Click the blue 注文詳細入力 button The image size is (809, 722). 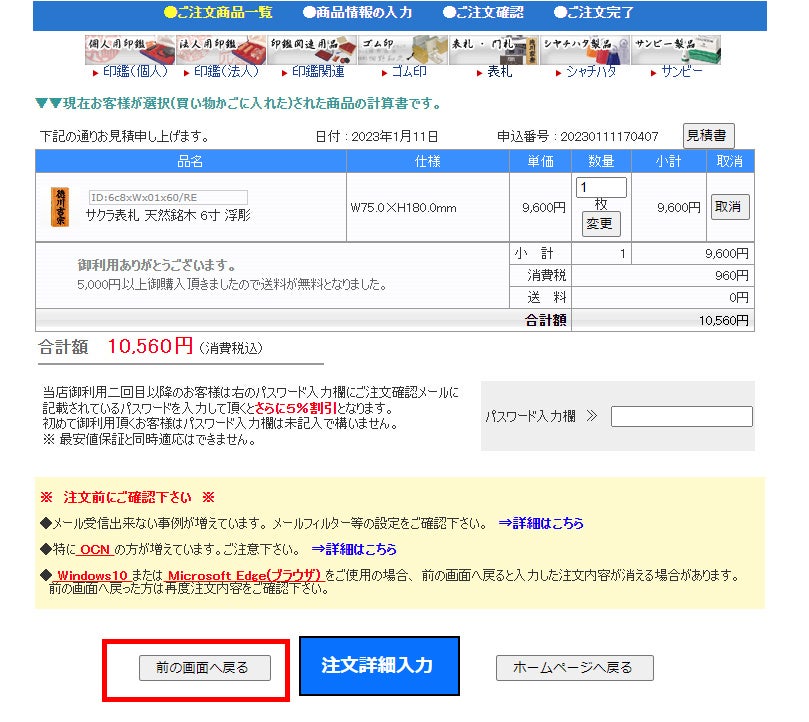point(379,666)
